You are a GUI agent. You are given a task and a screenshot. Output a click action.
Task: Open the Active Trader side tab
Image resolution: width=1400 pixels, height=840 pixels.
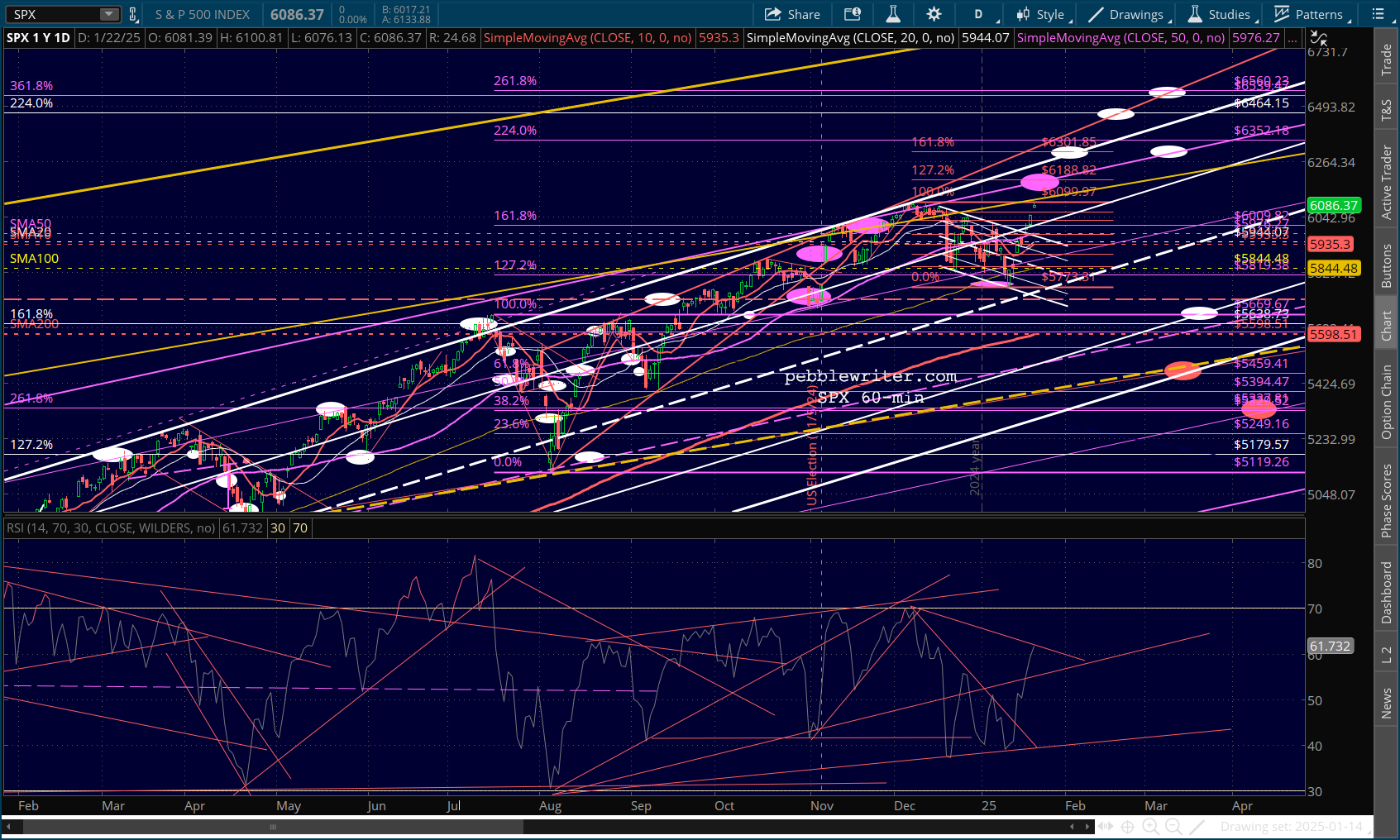coord(1387,182)
